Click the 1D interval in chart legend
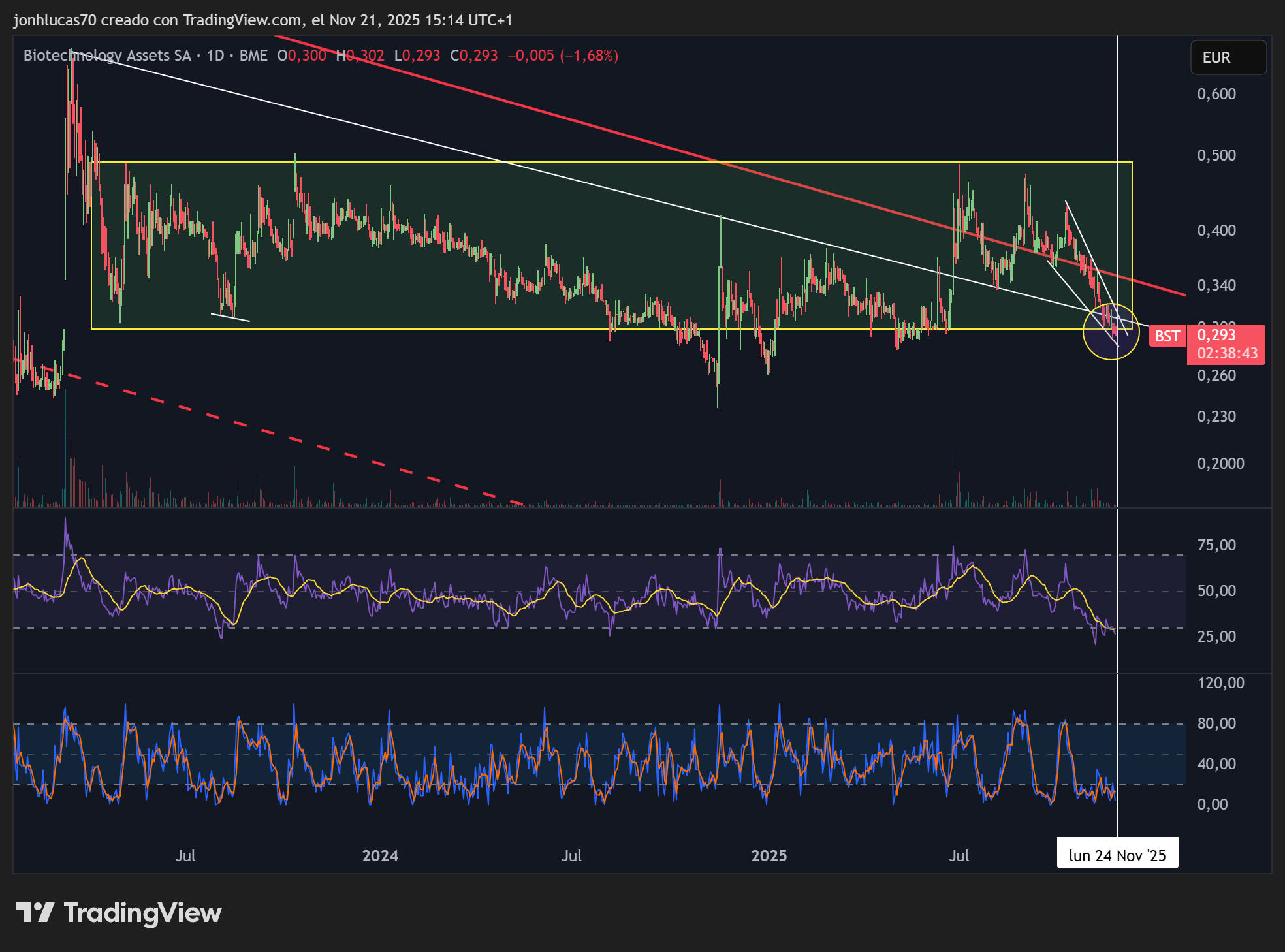The image size is (1285, 952). tap(215, 56)
